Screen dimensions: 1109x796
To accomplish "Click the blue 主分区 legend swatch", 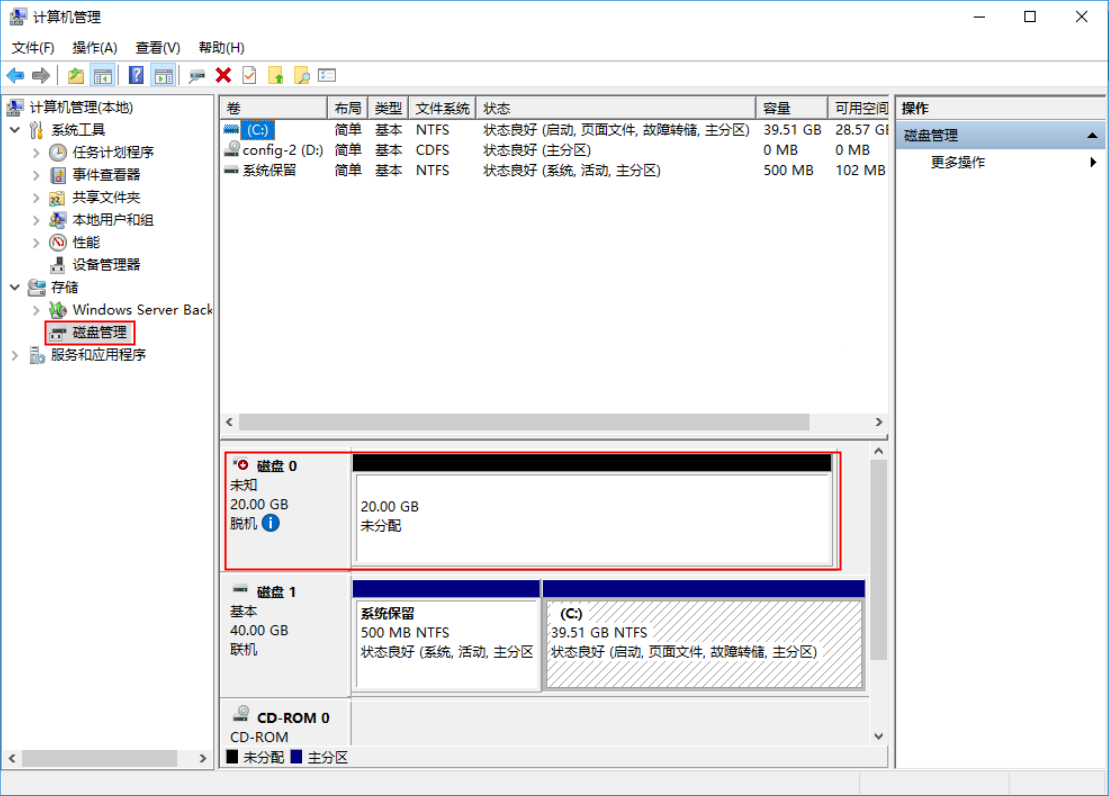I will point(296,756).
